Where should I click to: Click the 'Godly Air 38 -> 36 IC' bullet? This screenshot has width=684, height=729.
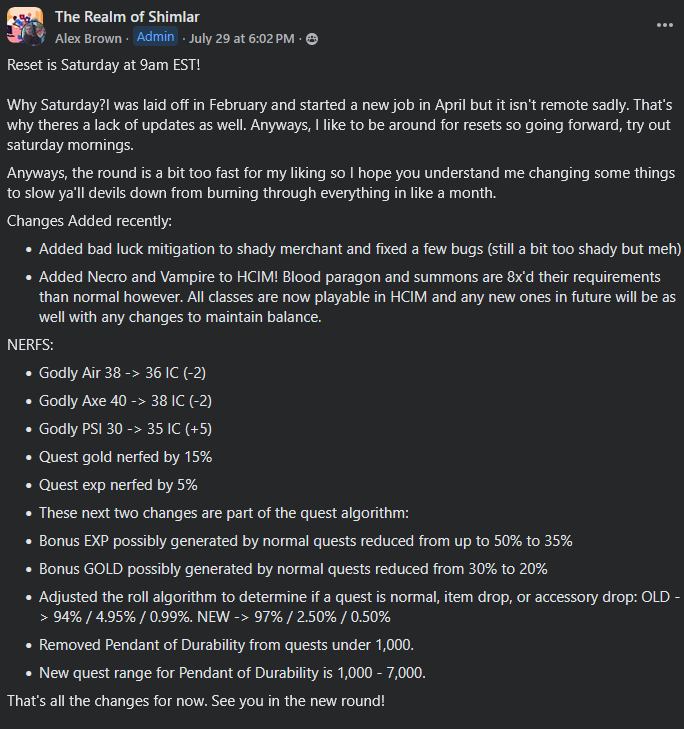[x=122, y=373]
